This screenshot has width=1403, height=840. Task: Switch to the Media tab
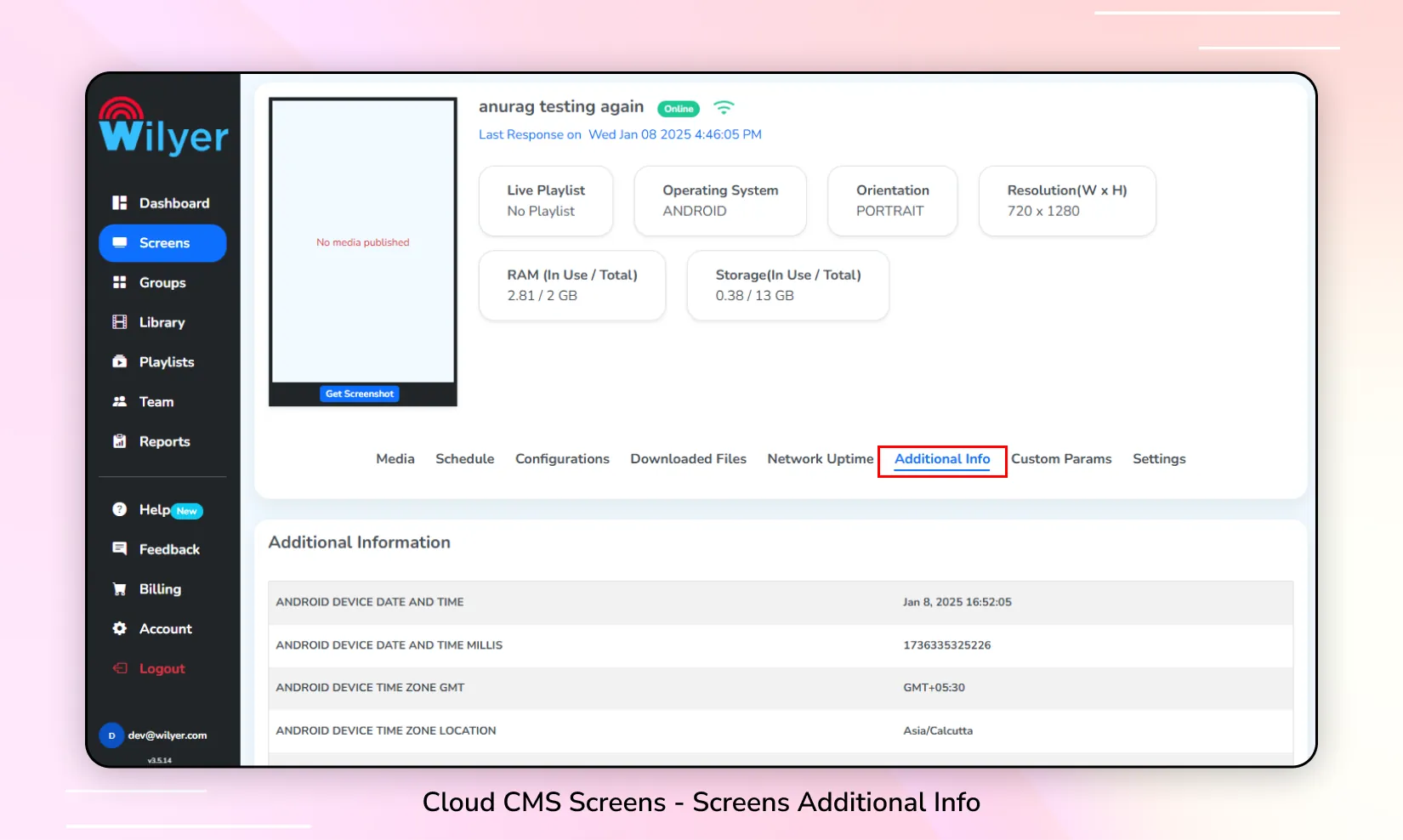(x=395, y=458)
